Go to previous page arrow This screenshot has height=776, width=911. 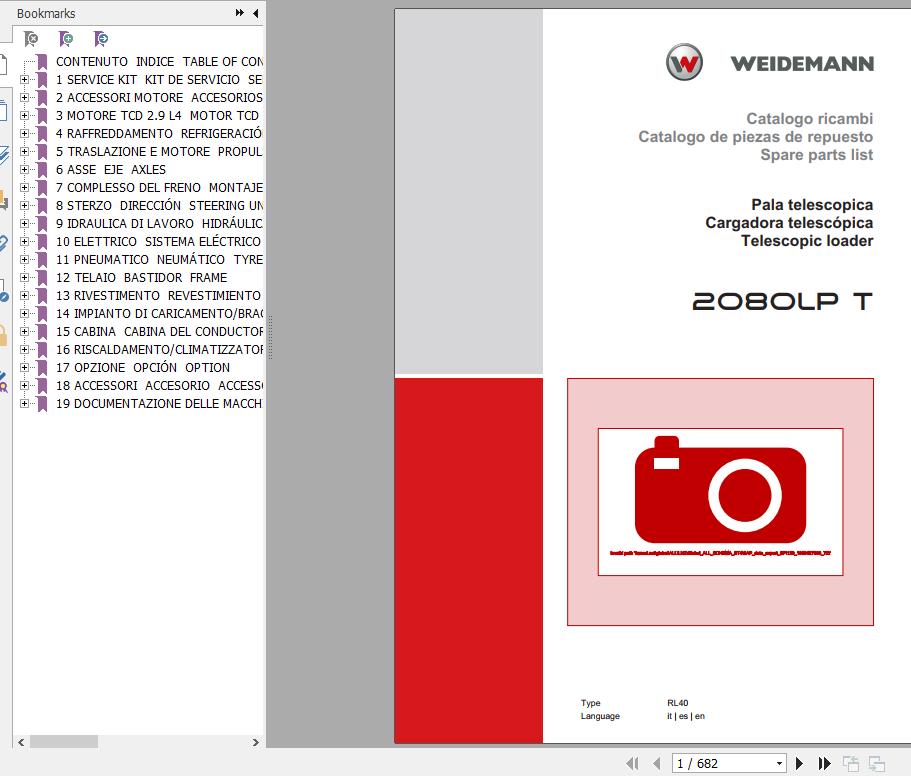coord(657,763)
